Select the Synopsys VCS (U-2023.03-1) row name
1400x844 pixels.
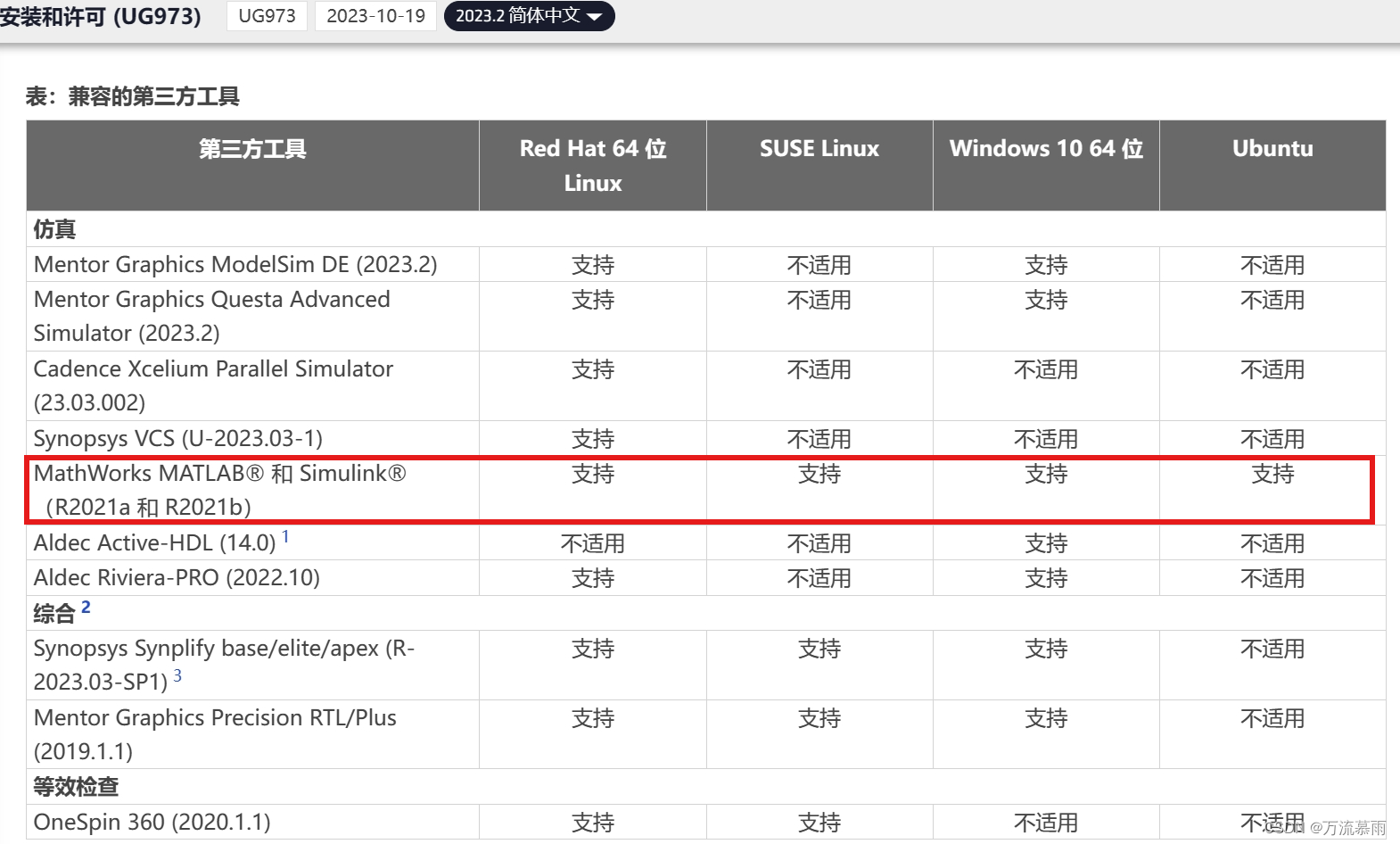(178, 439)
